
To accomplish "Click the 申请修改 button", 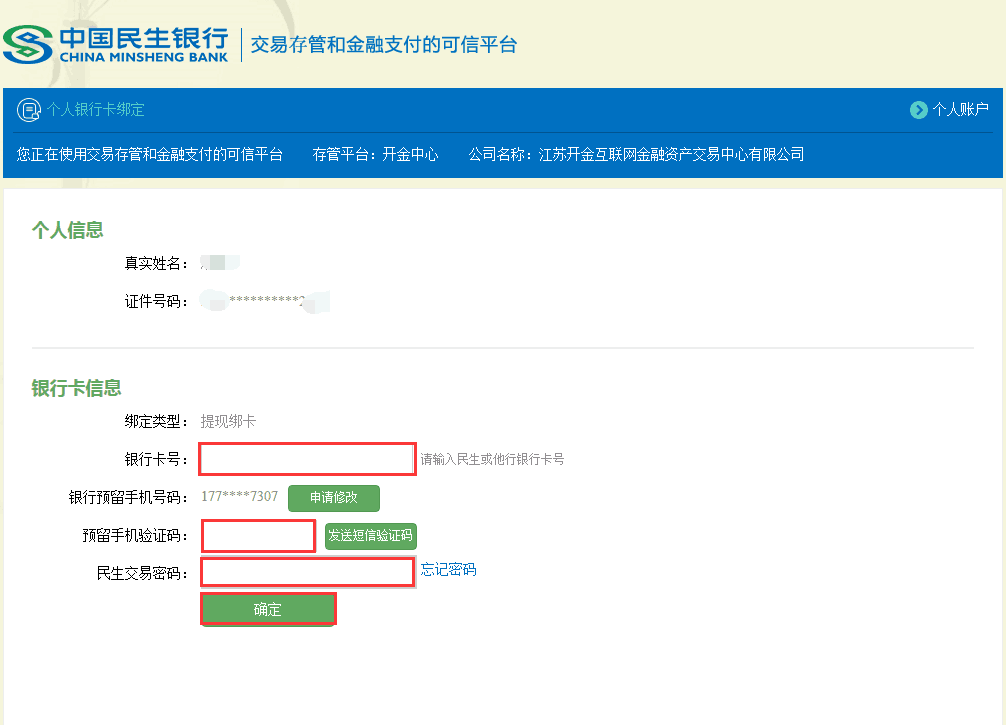I will (x=334, y=498).
